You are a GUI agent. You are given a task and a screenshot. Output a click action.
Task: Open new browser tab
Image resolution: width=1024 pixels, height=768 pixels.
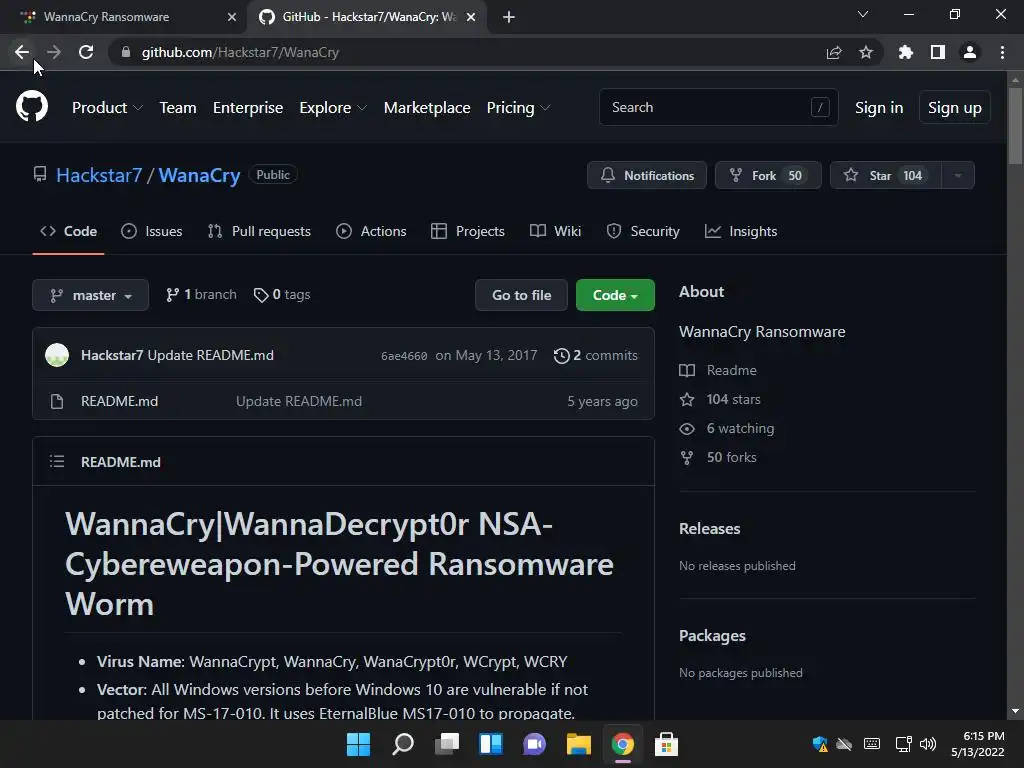[509, 17]
